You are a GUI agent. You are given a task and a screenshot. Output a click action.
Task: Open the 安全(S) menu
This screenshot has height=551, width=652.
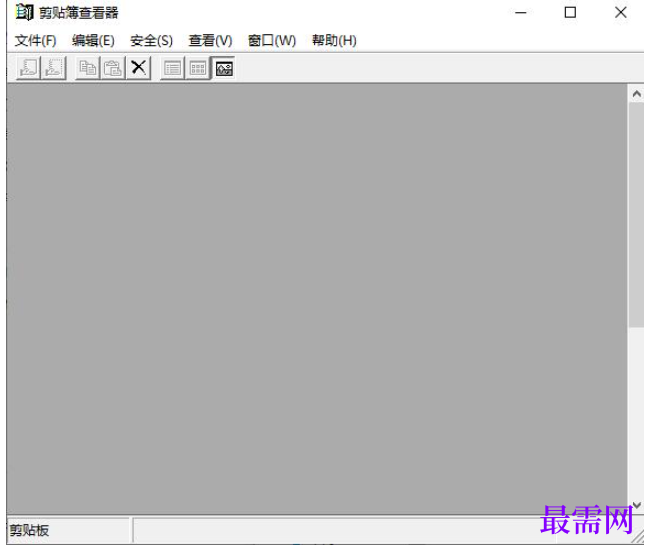pyautogui.click(x=151, y=41)
